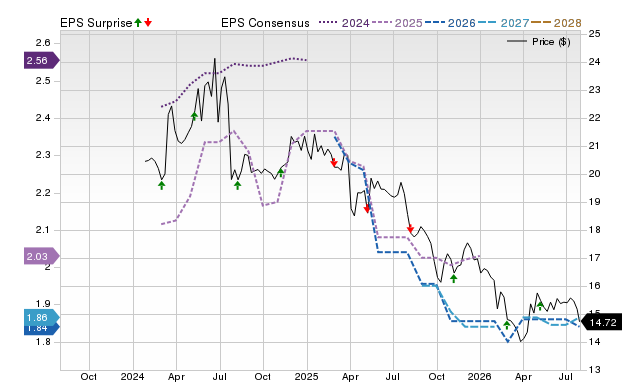Click the 2.4 label on the left axis
This screenshot has height=382, width=640.
click(43, 118)
